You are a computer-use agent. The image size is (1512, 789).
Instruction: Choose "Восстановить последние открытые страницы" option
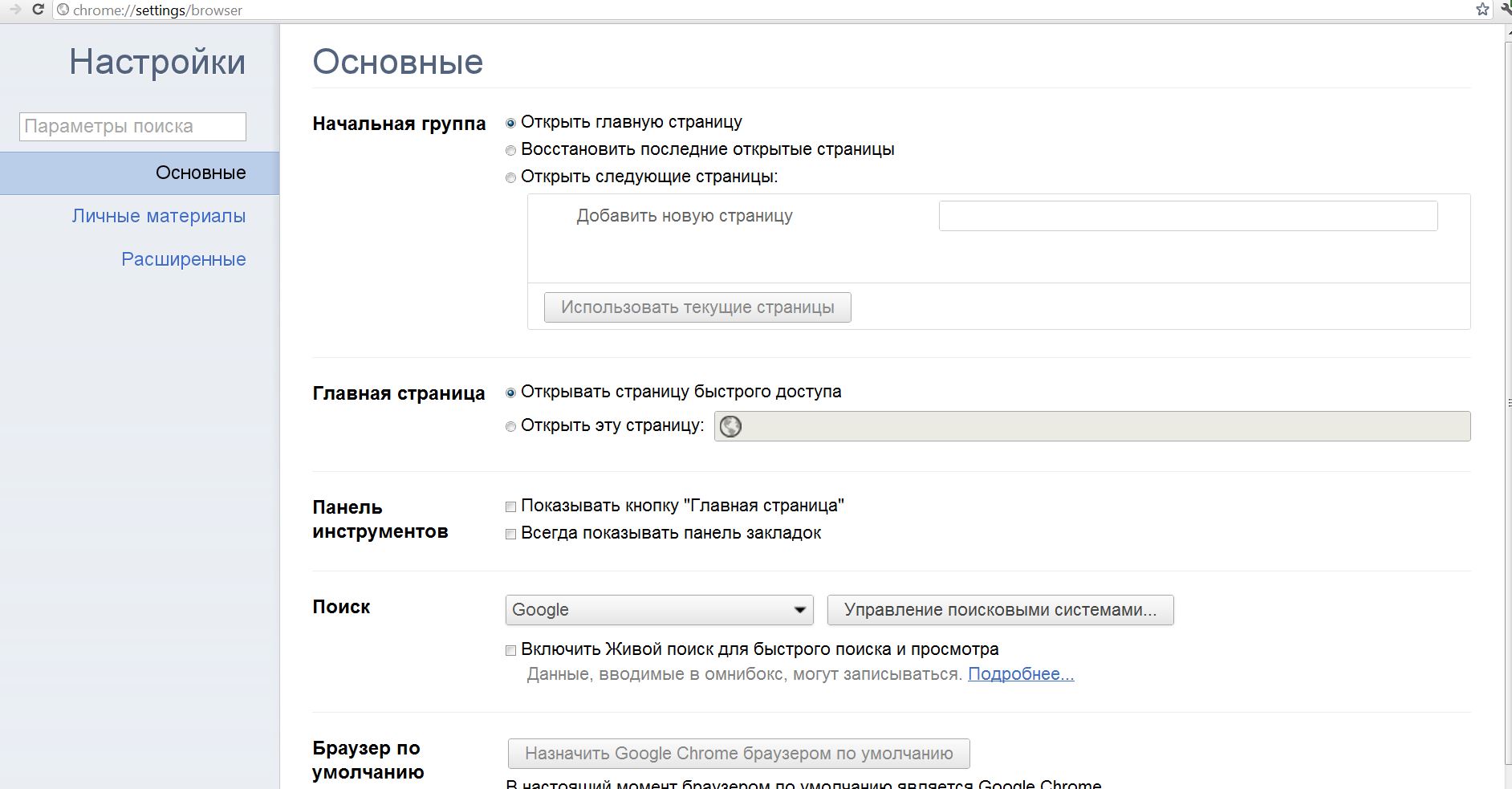coord(510,151)
